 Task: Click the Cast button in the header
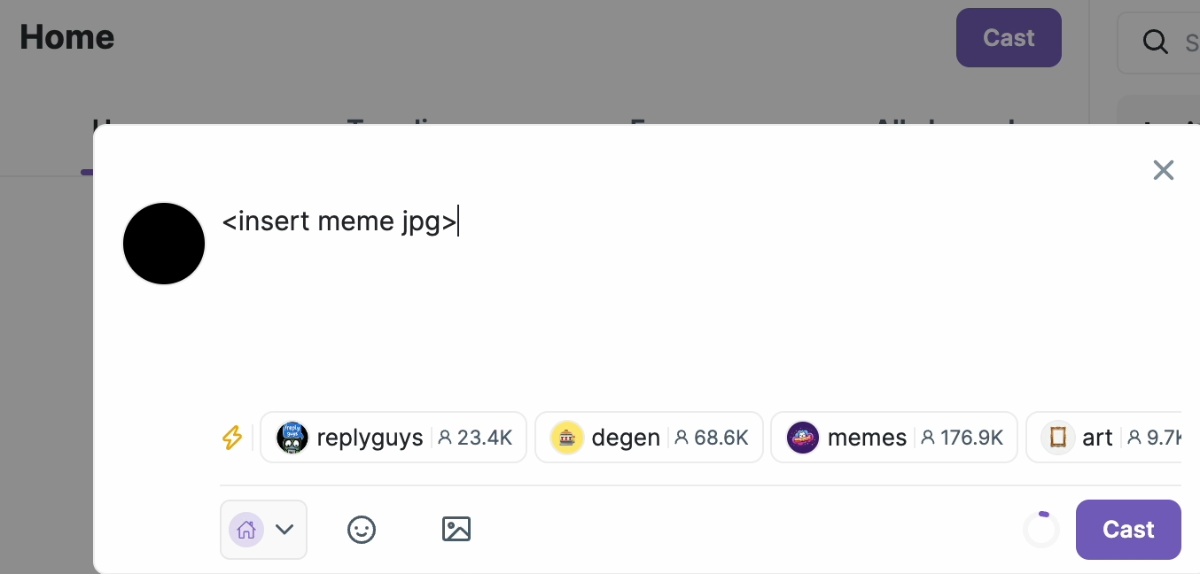(1008, 38)
